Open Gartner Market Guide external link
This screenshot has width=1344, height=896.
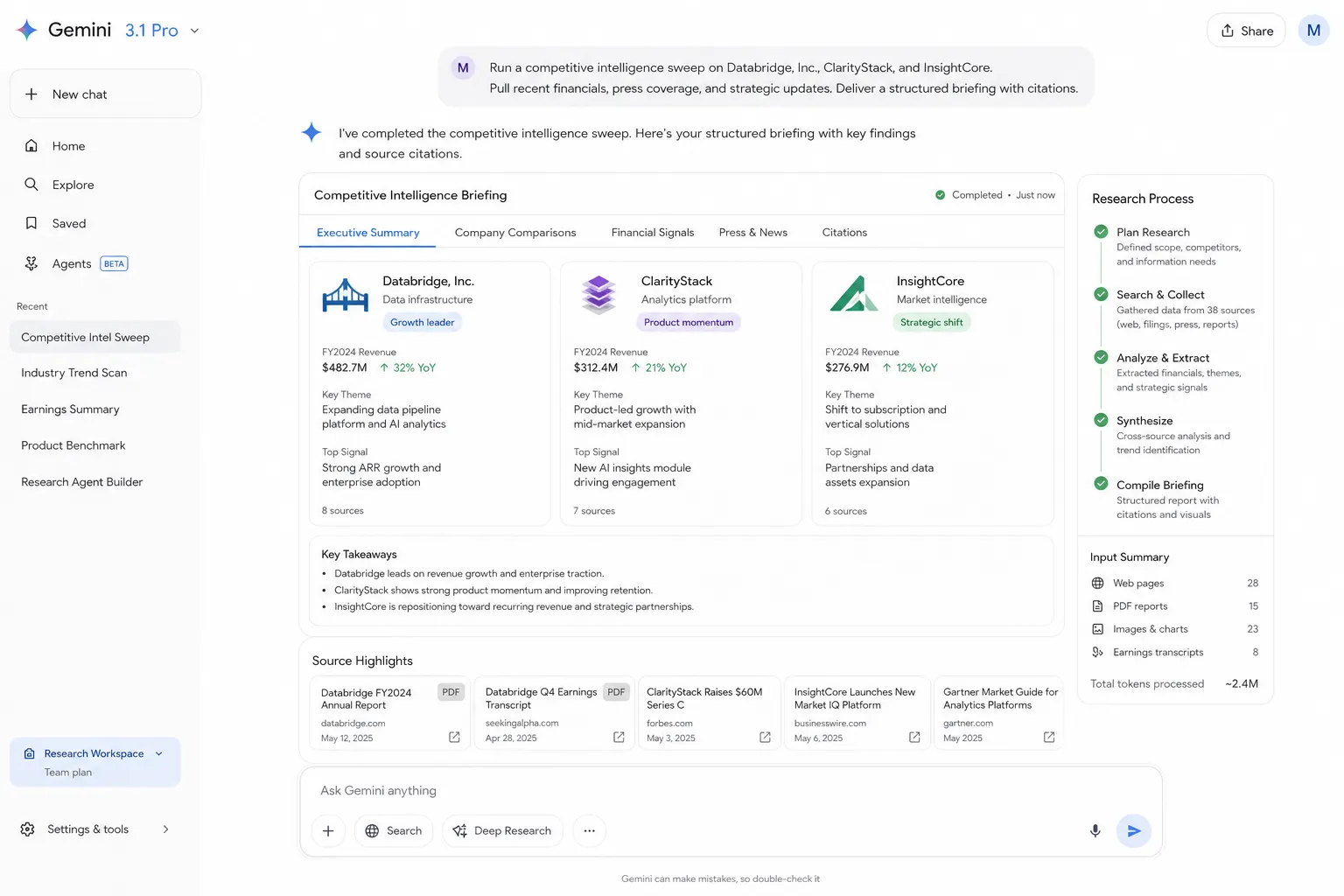(1049, 738)
